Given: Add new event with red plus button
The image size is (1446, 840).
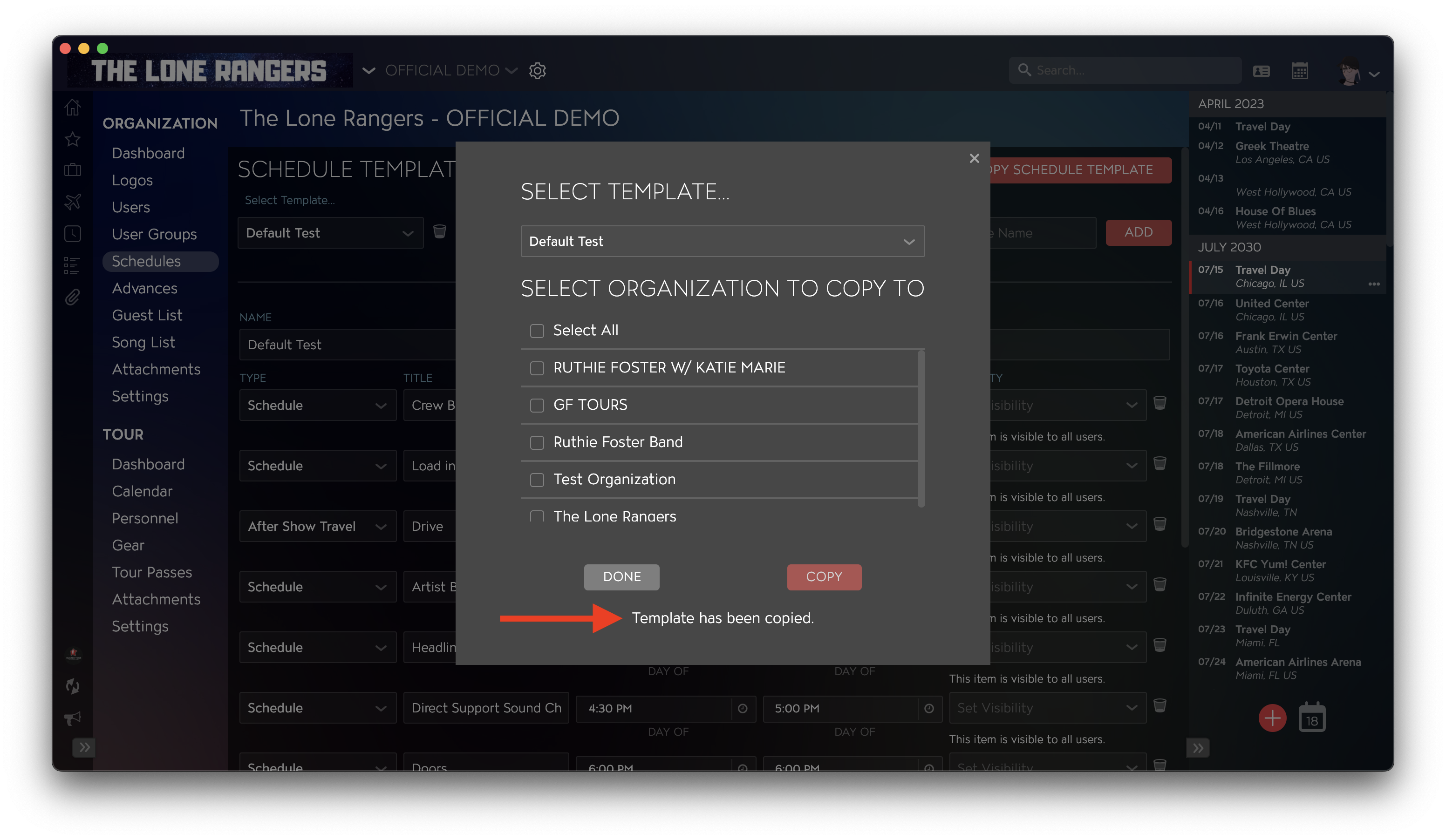Looking at the screenshot, I should click(1272, 718).
